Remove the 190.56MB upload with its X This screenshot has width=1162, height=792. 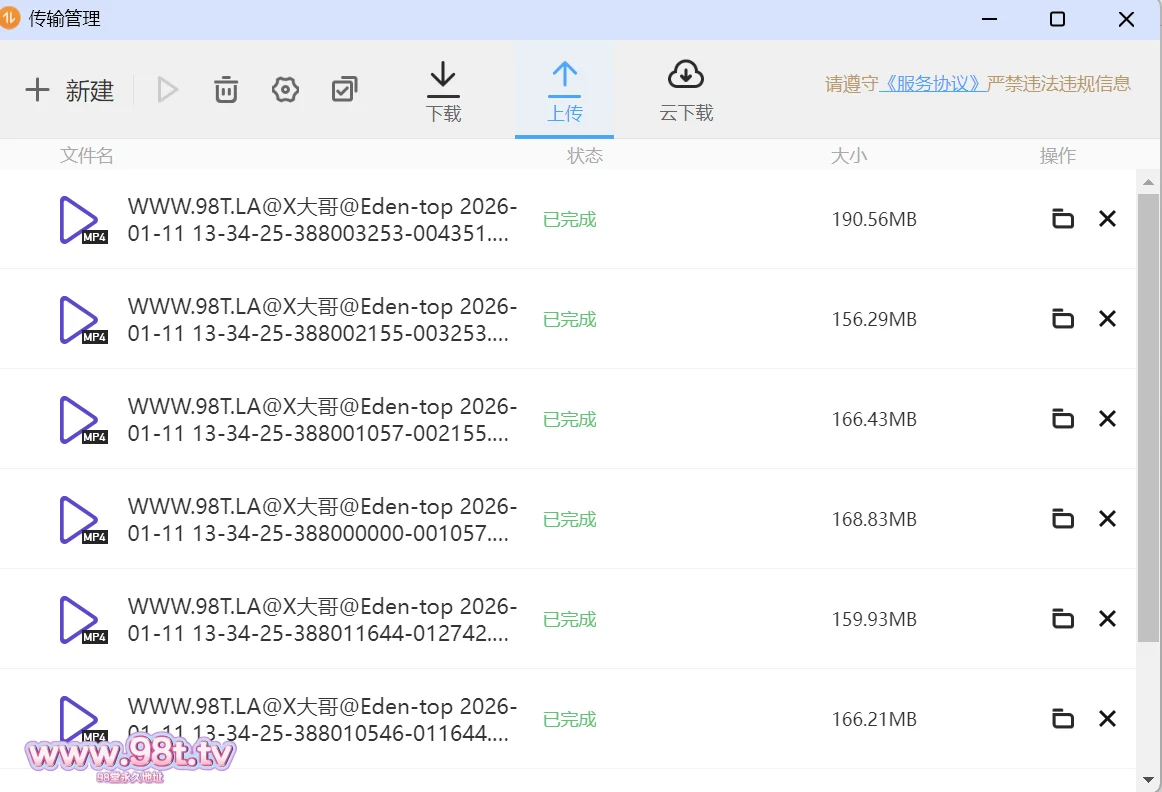(1107, 219)
